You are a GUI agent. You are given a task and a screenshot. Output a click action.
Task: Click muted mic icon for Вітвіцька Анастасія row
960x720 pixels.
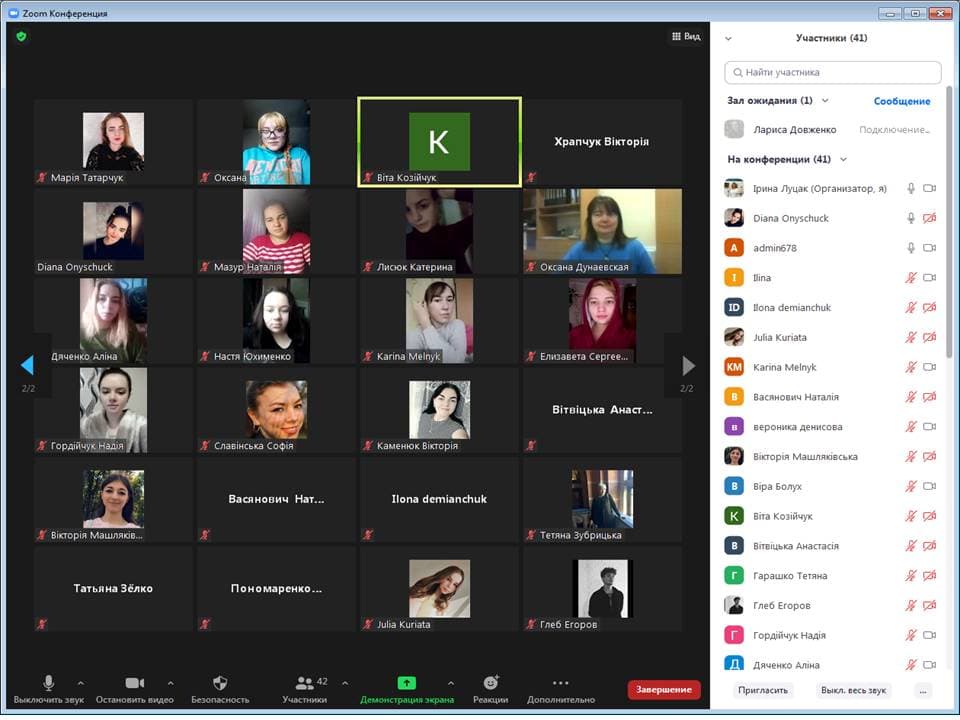(x=910, y=546)
